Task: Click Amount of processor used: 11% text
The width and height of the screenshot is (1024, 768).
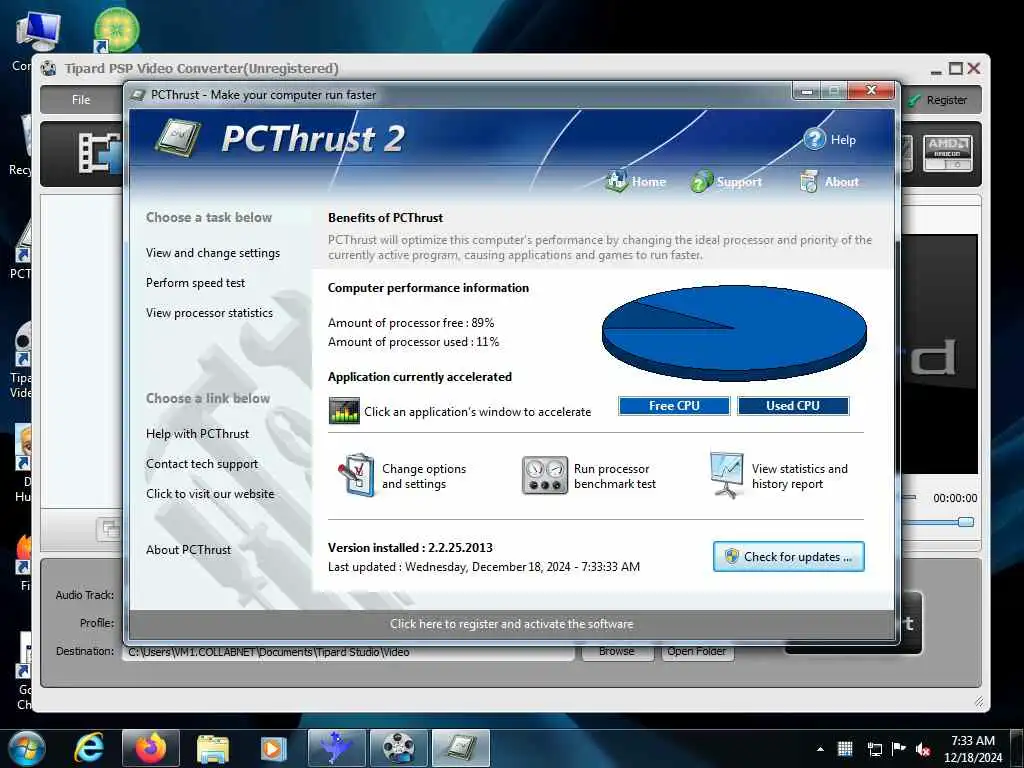Action: [x=413, y=342]
